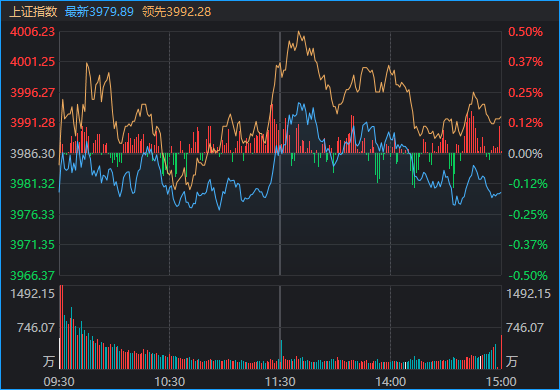
Task: Click the 0.50% upper percent label
Action: pyautogui.click(x=525, y=32)
